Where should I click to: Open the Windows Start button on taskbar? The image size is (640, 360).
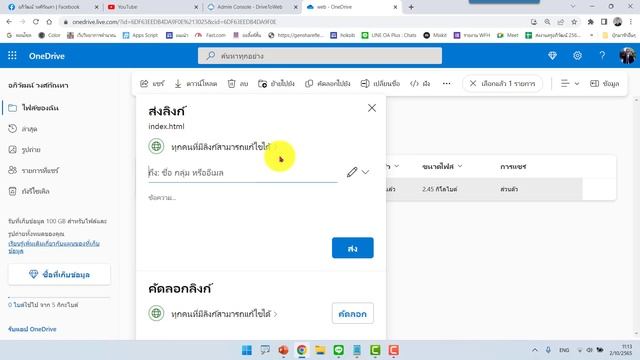tap(247, 350)
